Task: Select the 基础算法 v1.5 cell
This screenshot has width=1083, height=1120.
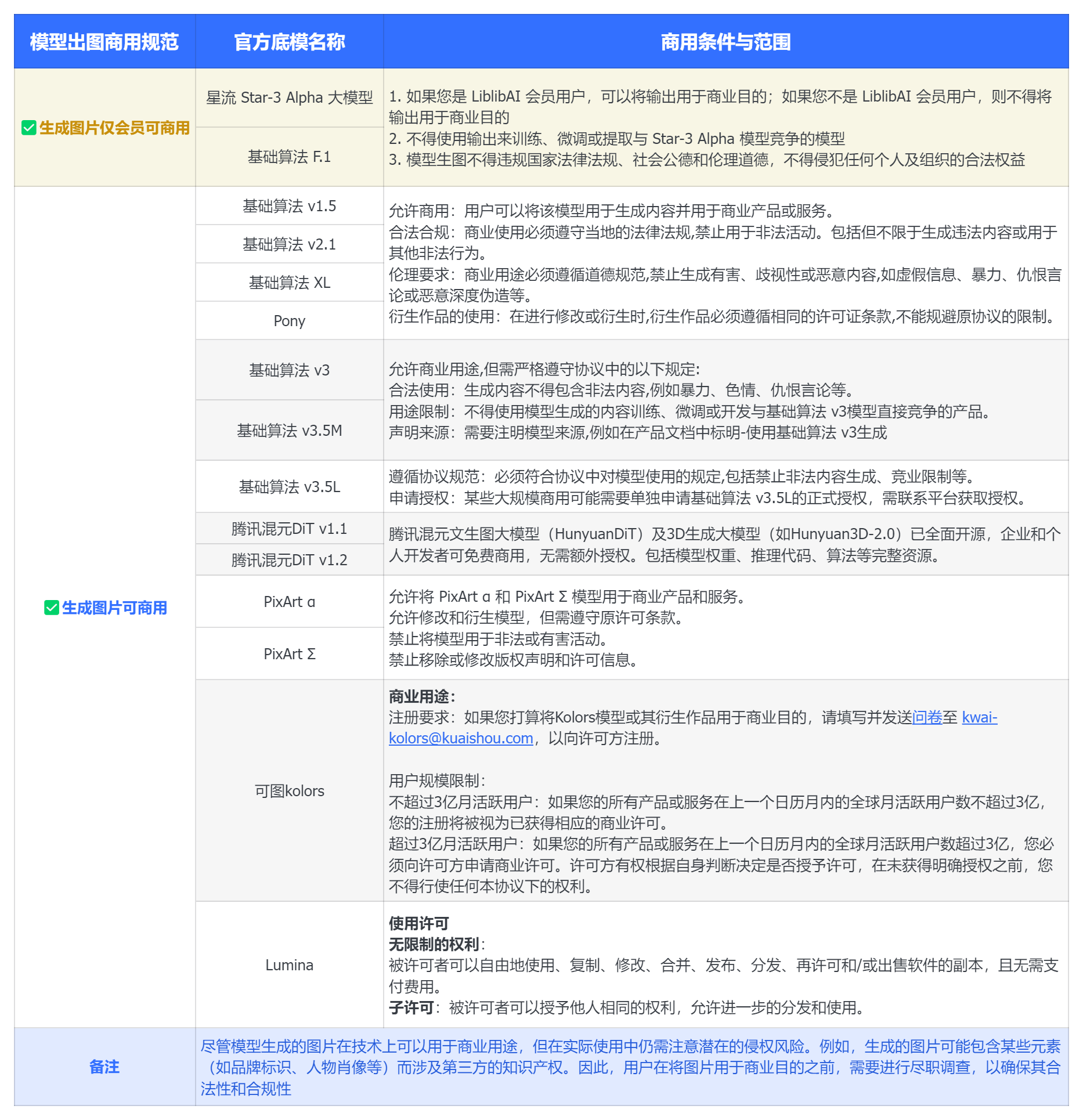Action: (x=289, y=206)
